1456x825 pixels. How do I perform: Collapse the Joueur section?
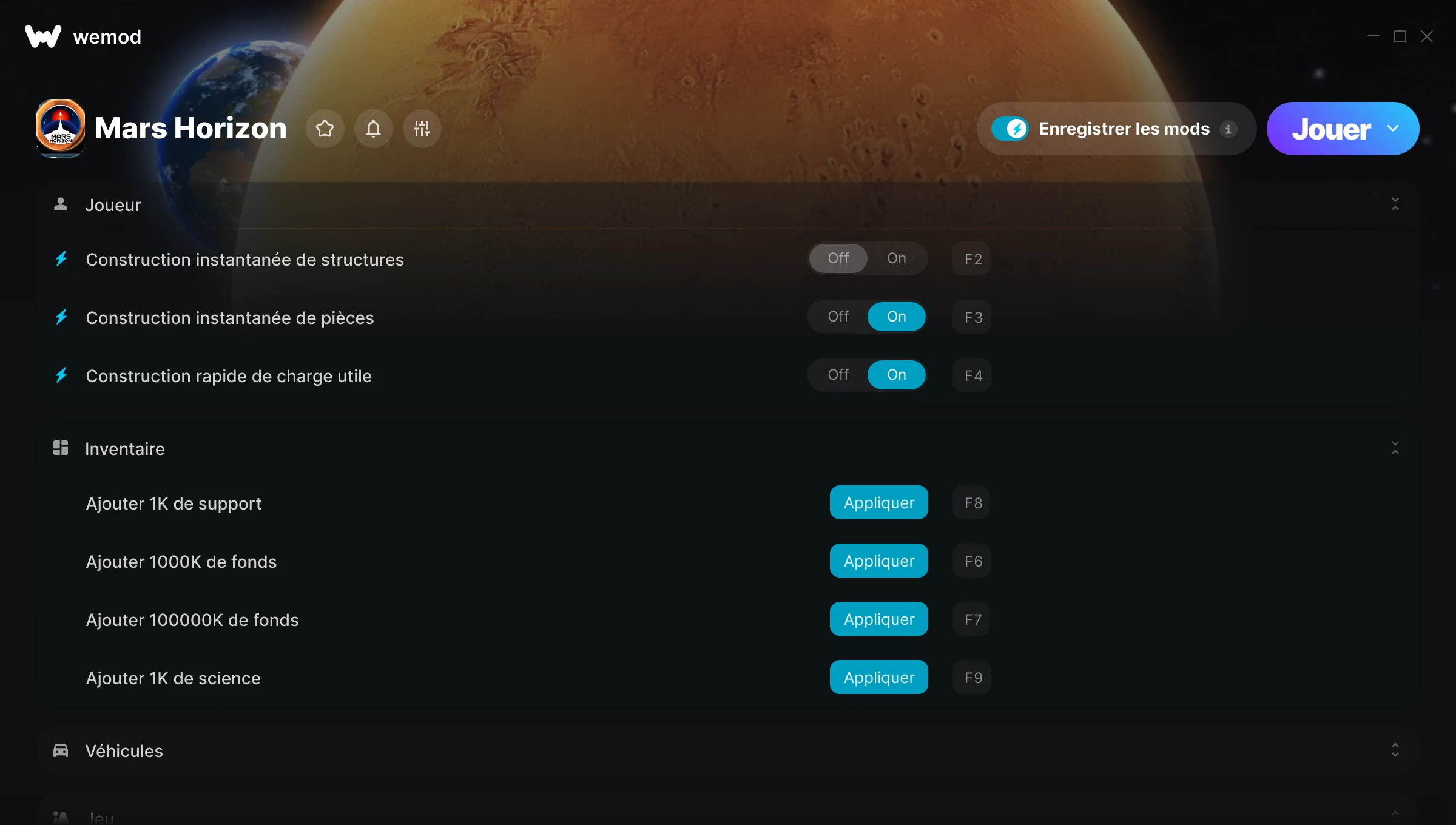point(1395,204)
